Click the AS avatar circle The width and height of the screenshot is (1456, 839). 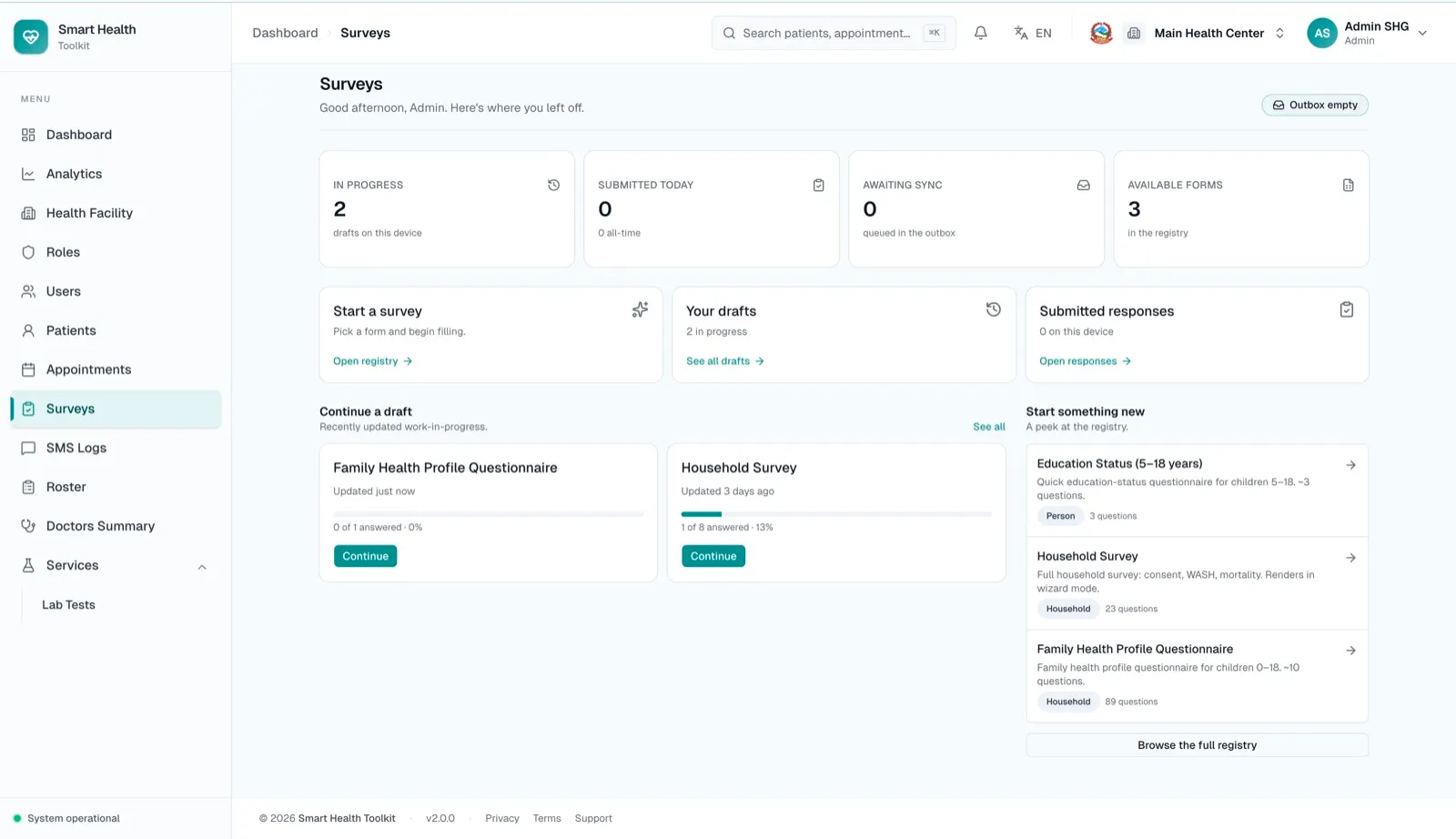1322,33
